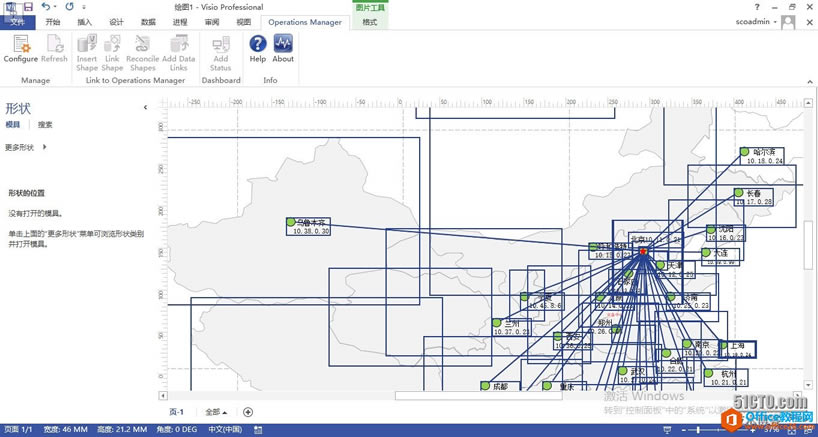Screen dimensions: 818x437
Task: Click 页面 1/1 in status bar
Action: point(17,430)
